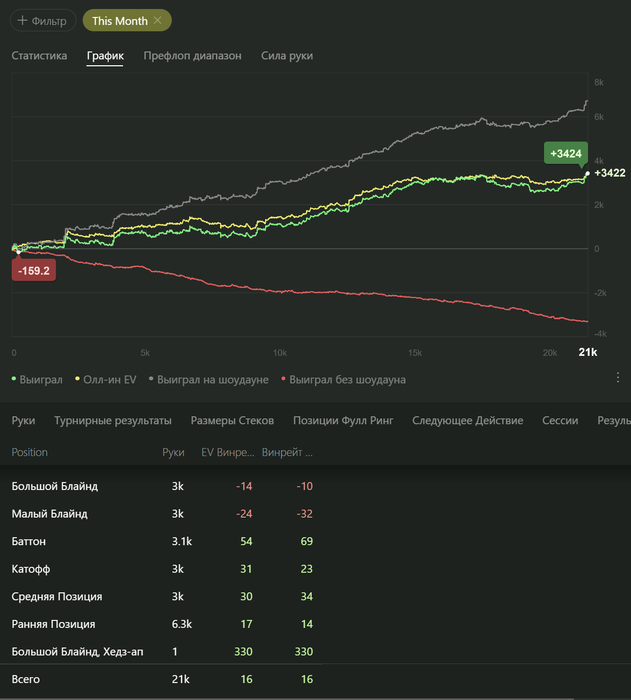
Task: Switch to the Статистика tab
Action: (39, 56)
